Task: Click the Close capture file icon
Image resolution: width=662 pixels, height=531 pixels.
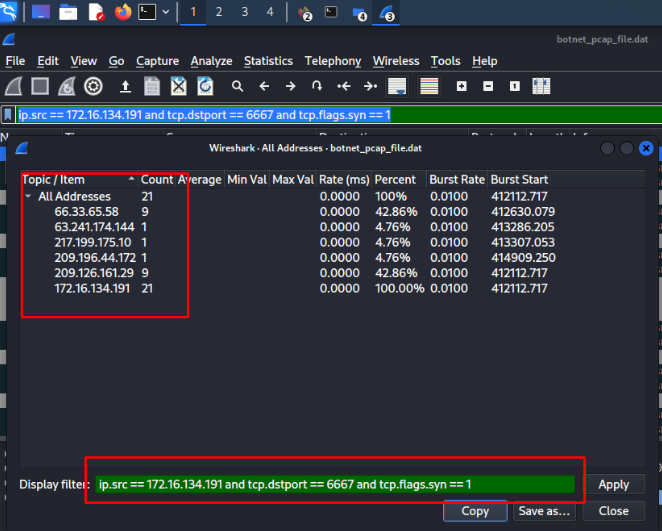Action: 179,87
